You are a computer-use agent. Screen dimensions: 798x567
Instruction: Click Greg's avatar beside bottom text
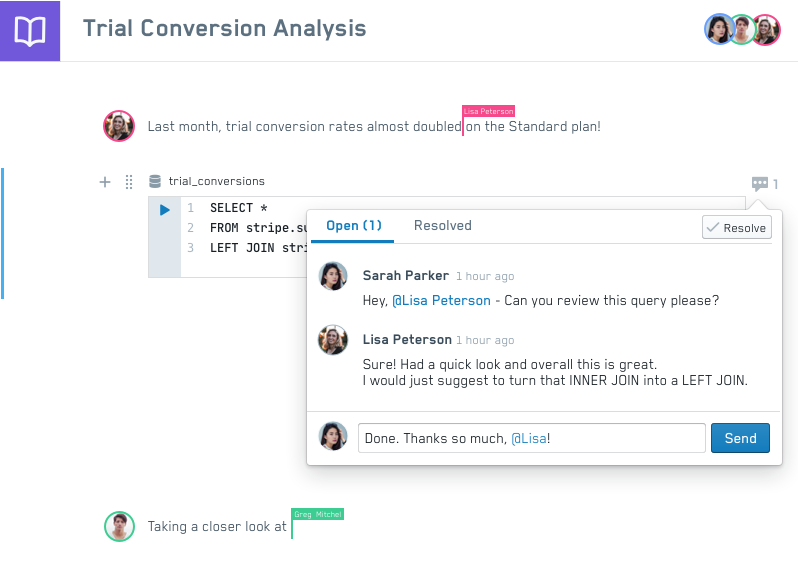tap(119, 527)
